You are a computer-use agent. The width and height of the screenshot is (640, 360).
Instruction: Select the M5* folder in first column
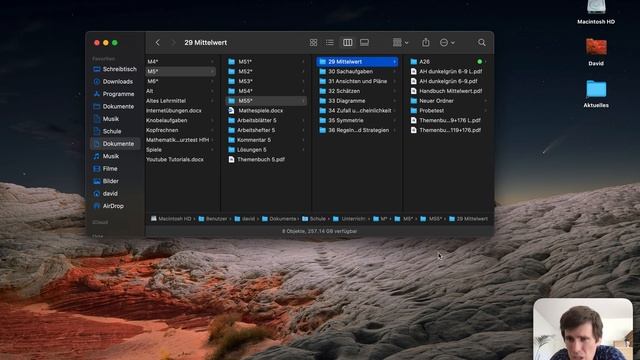pyautogui.click(x=180, y=71)
